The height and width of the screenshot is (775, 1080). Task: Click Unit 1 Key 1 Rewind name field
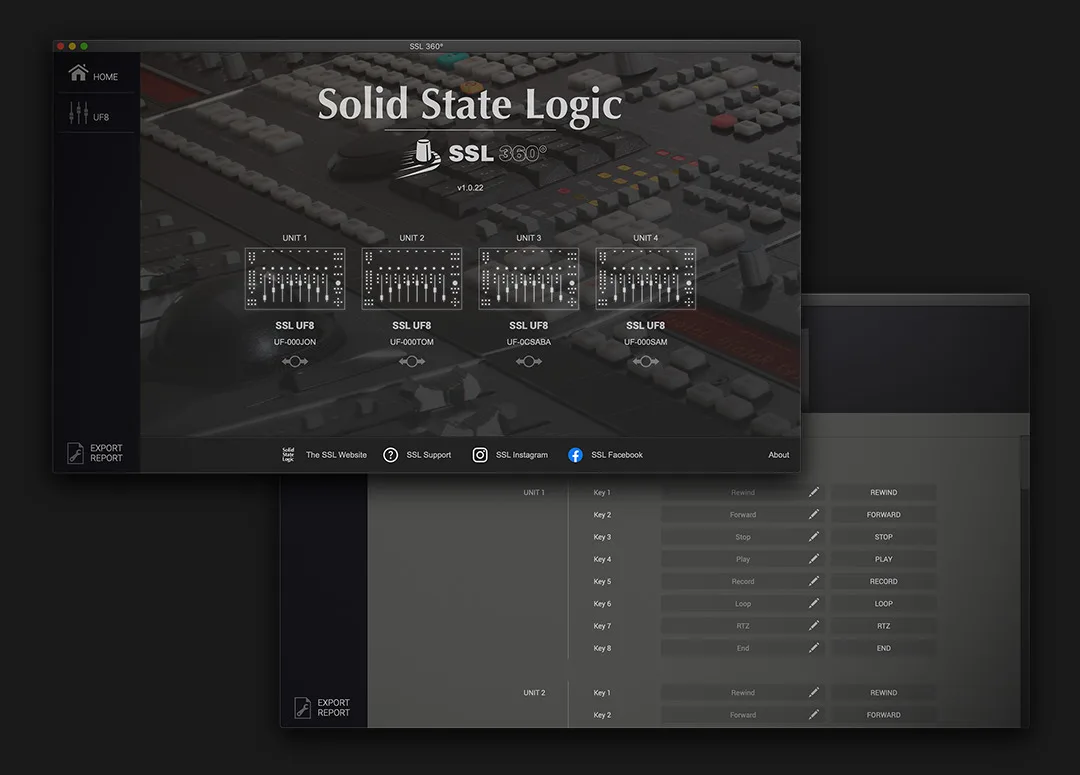pyautogui.click(x=742, y=492)
